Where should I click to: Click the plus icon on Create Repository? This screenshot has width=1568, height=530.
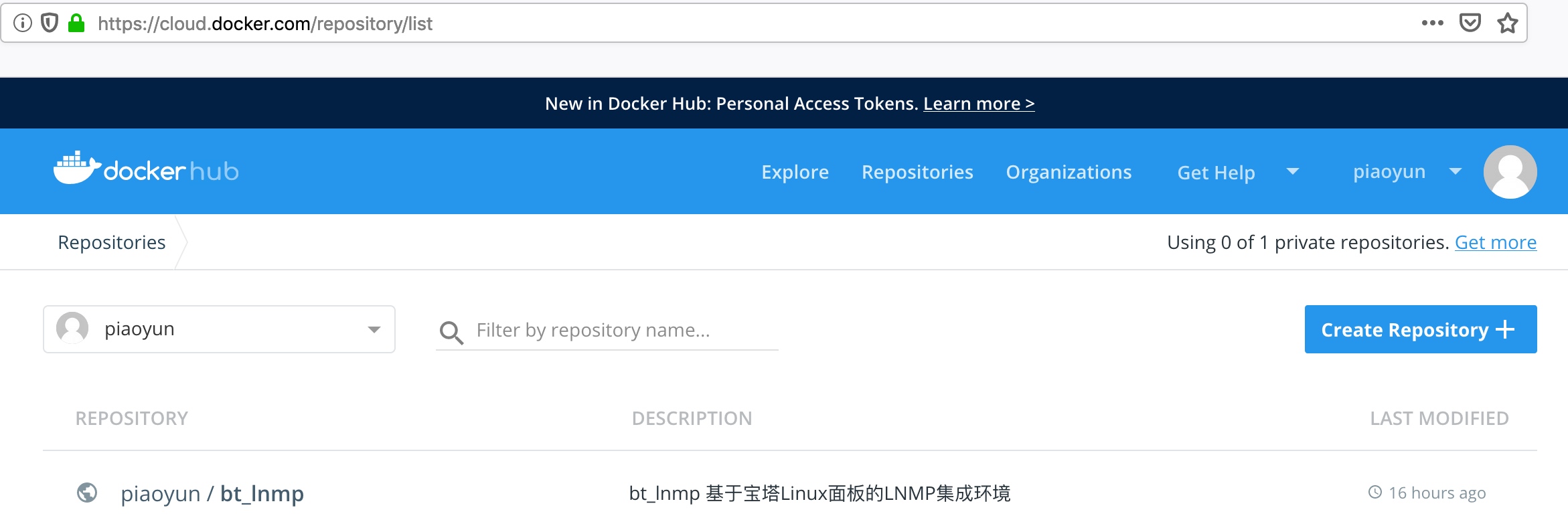pos(1505,329)
